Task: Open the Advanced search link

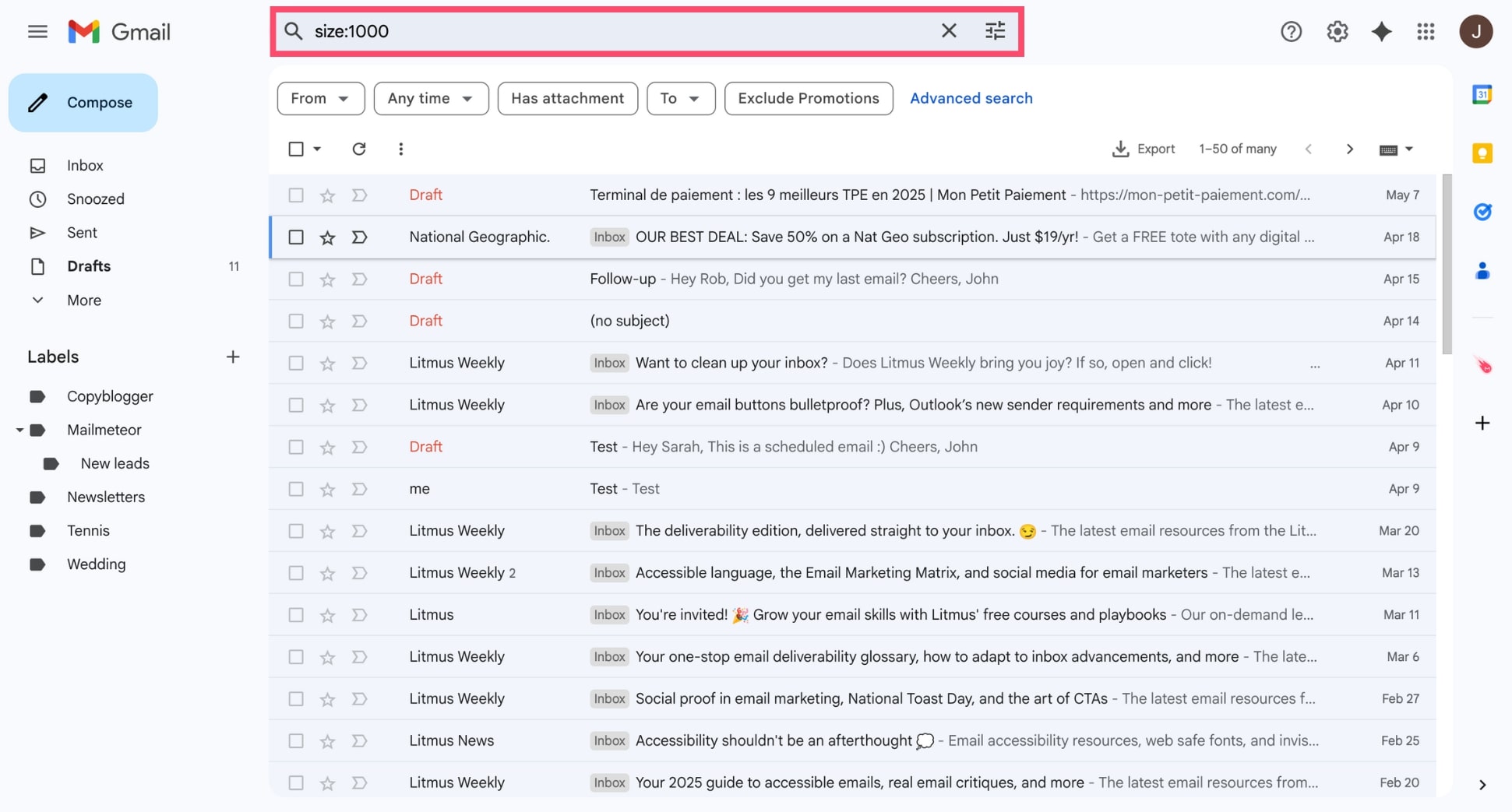Action: coord(971,99)
